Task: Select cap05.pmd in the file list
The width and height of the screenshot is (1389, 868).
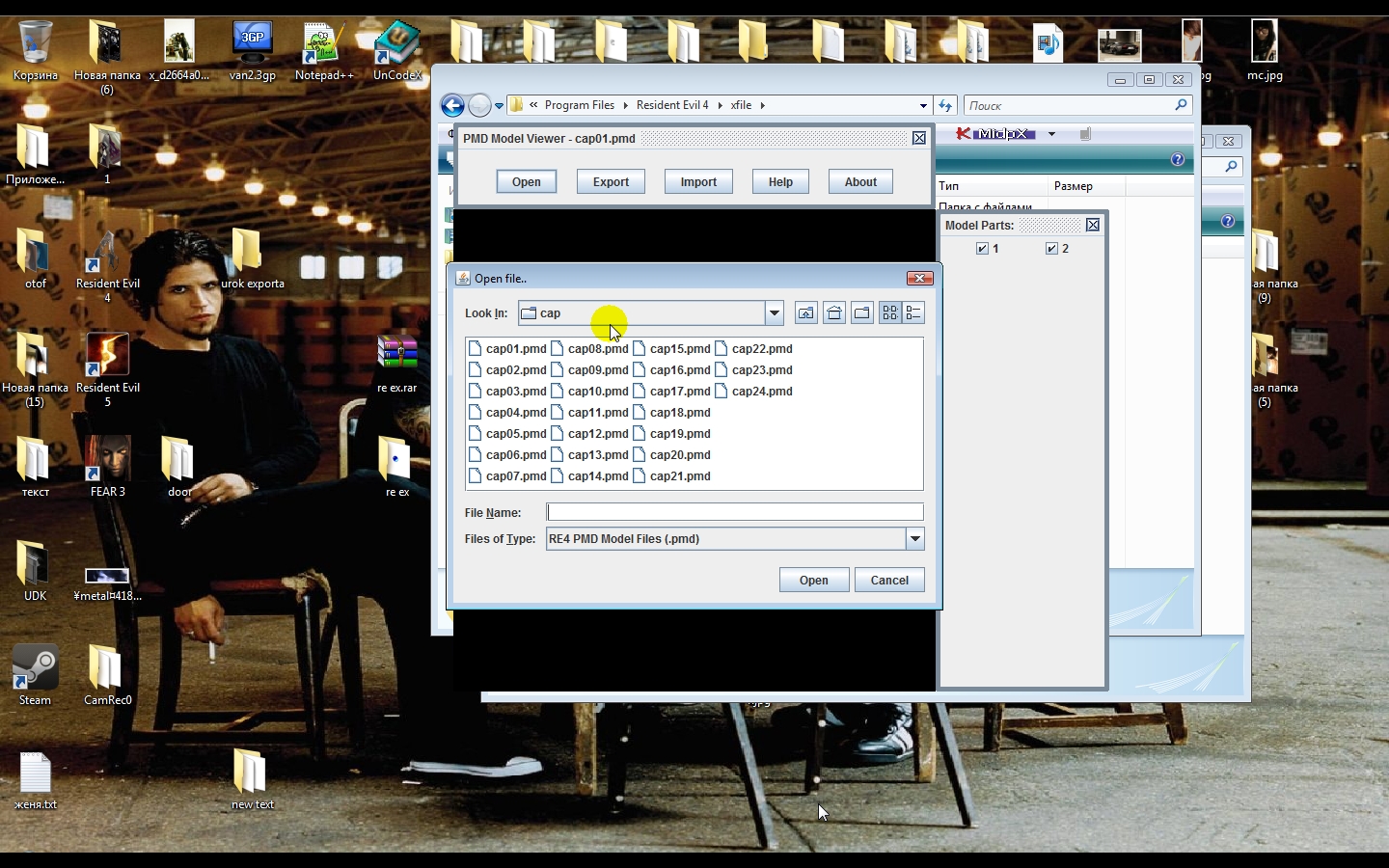Action: (507, 434)
